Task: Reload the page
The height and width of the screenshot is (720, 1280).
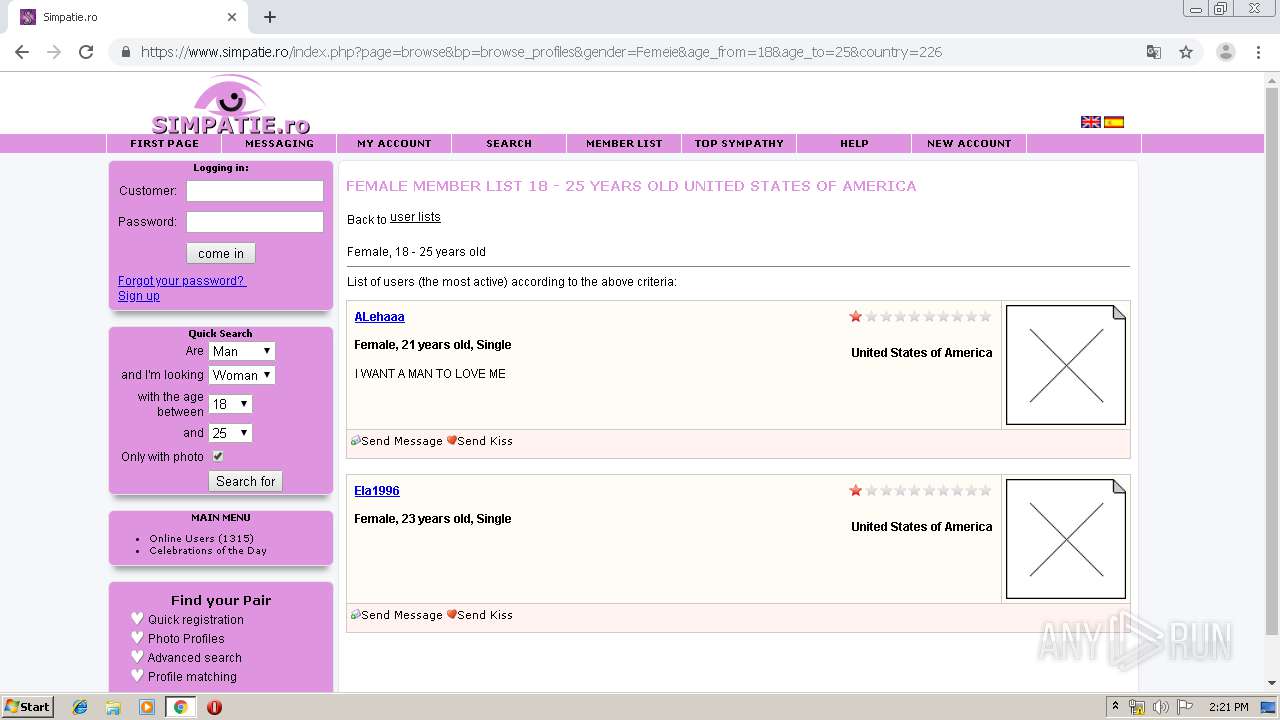Action: (x=86, y=52)
